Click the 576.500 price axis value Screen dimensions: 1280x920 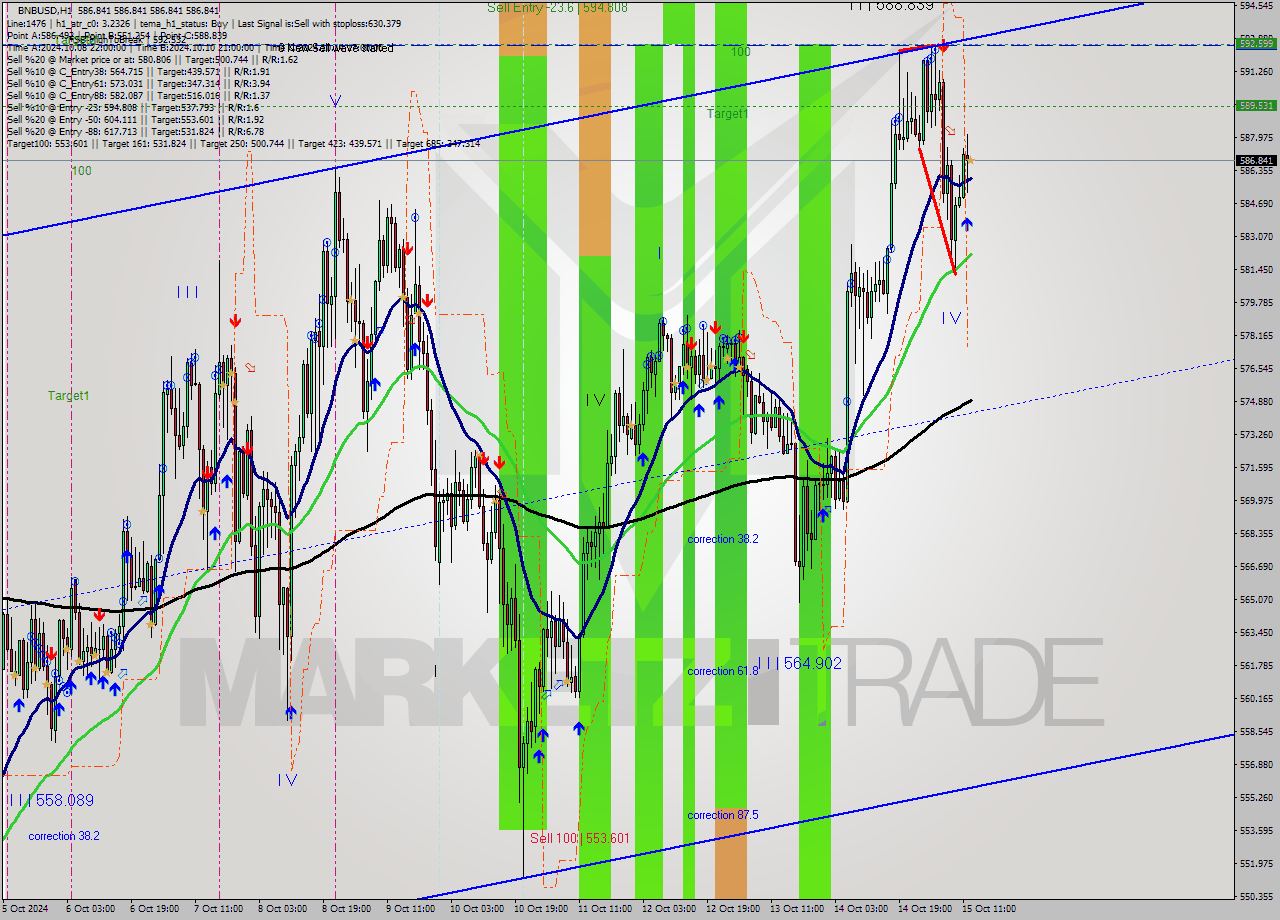1256,369
